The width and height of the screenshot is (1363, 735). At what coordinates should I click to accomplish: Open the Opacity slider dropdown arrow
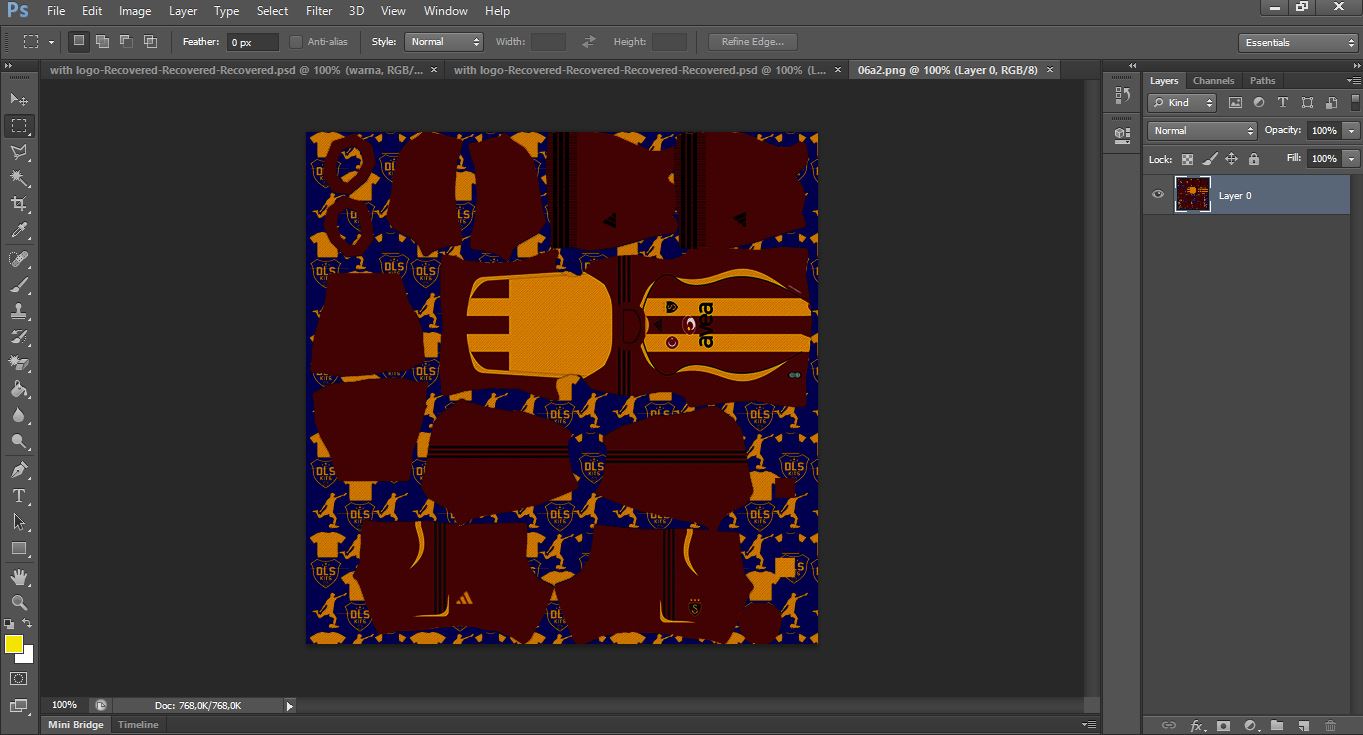(1351, 130)
